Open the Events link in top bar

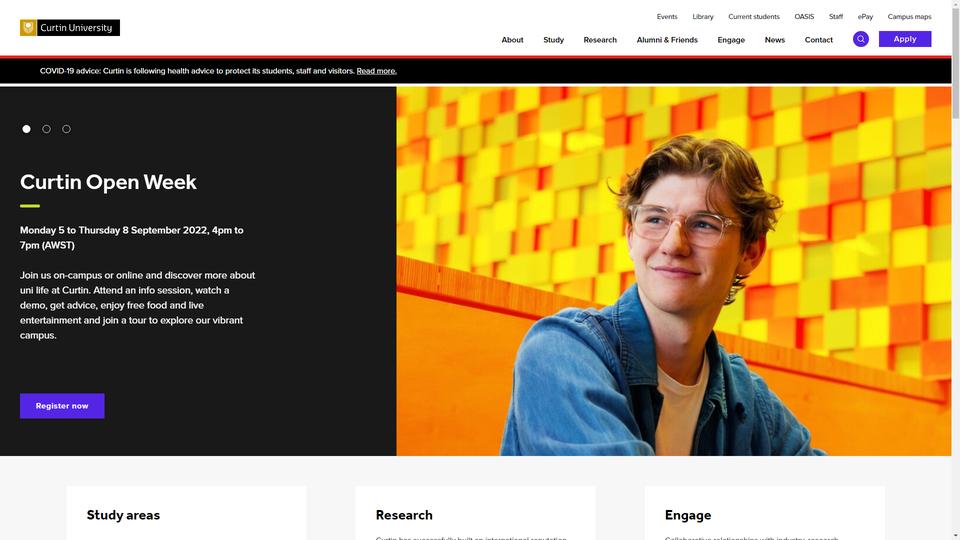(667, 17)
